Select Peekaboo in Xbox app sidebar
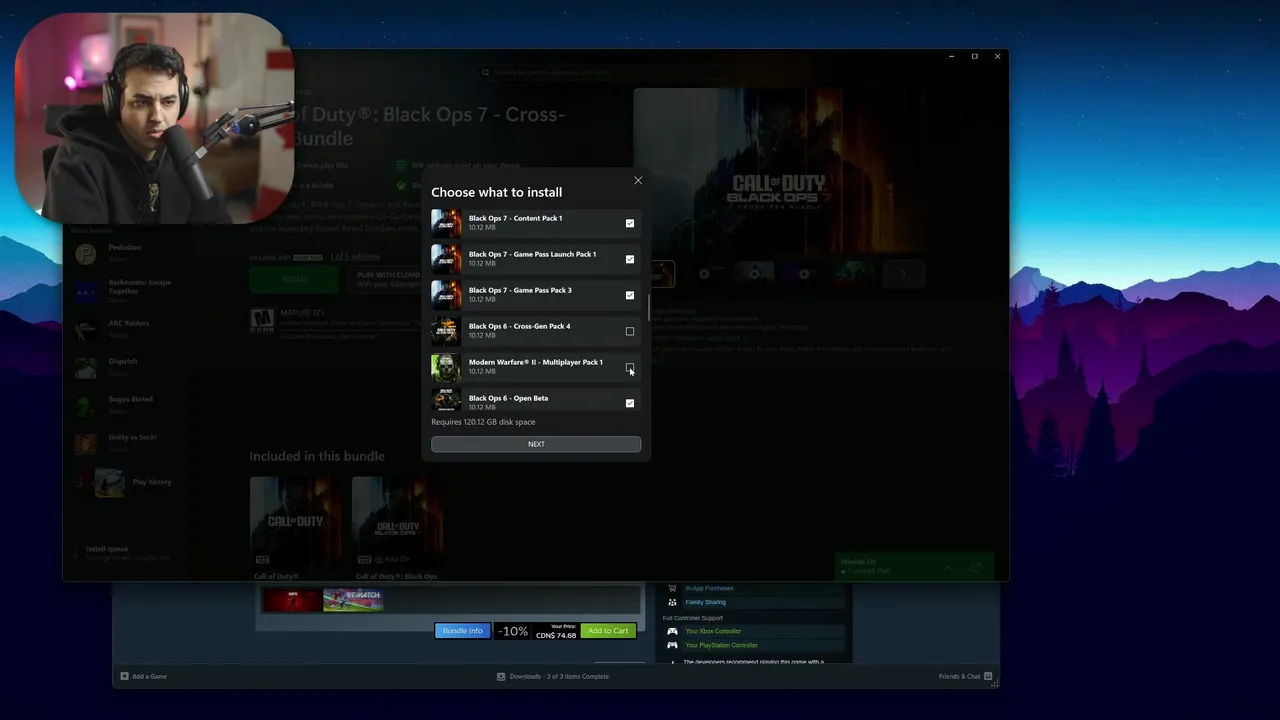Viewport: 1280px width, 720px height. pos(123,252)
